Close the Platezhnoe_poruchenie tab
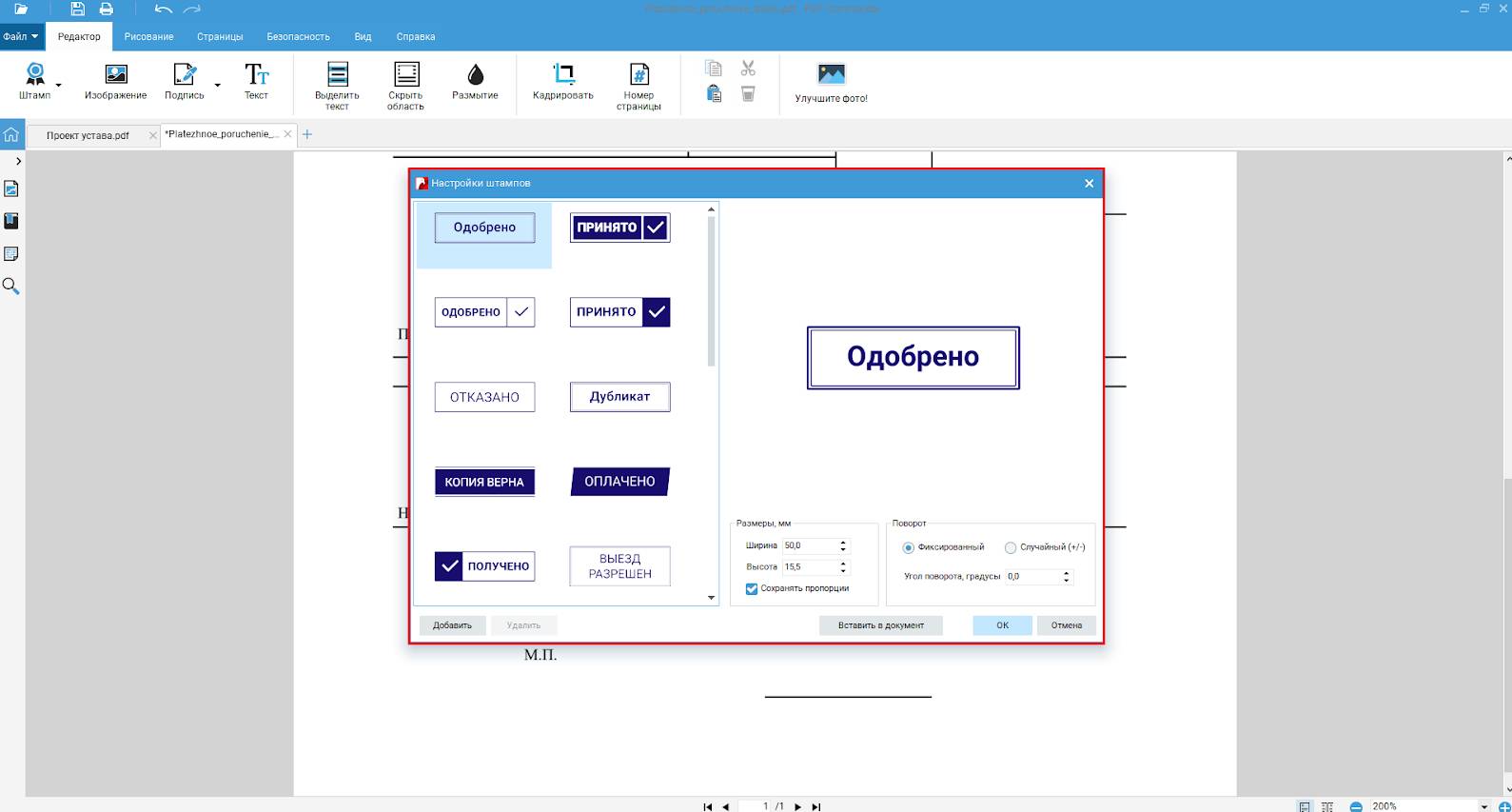The height and width of the screenshot is (812, 1512). coord(289,134)
